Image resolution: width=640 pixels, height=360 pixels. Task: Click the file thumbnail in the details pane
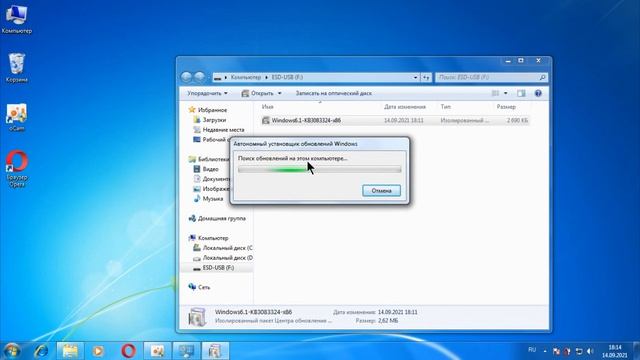pyautogui.click(x=197, y=317)
